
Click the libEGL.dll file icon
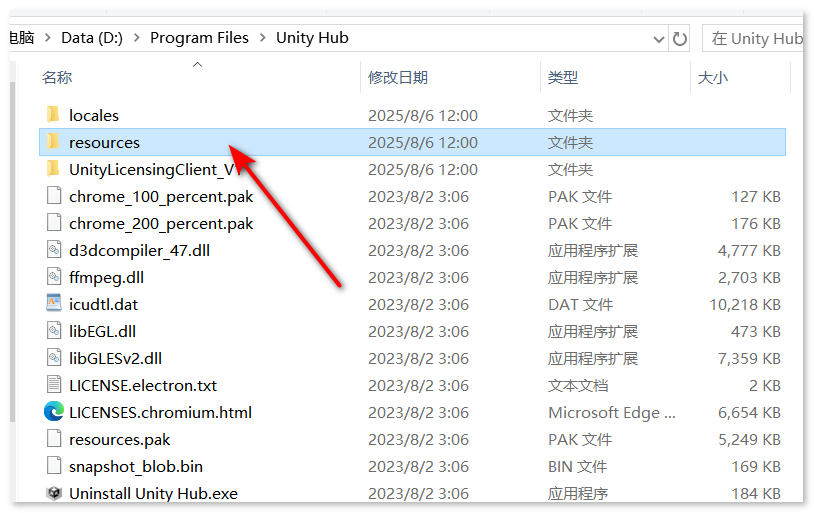[54, 331]
